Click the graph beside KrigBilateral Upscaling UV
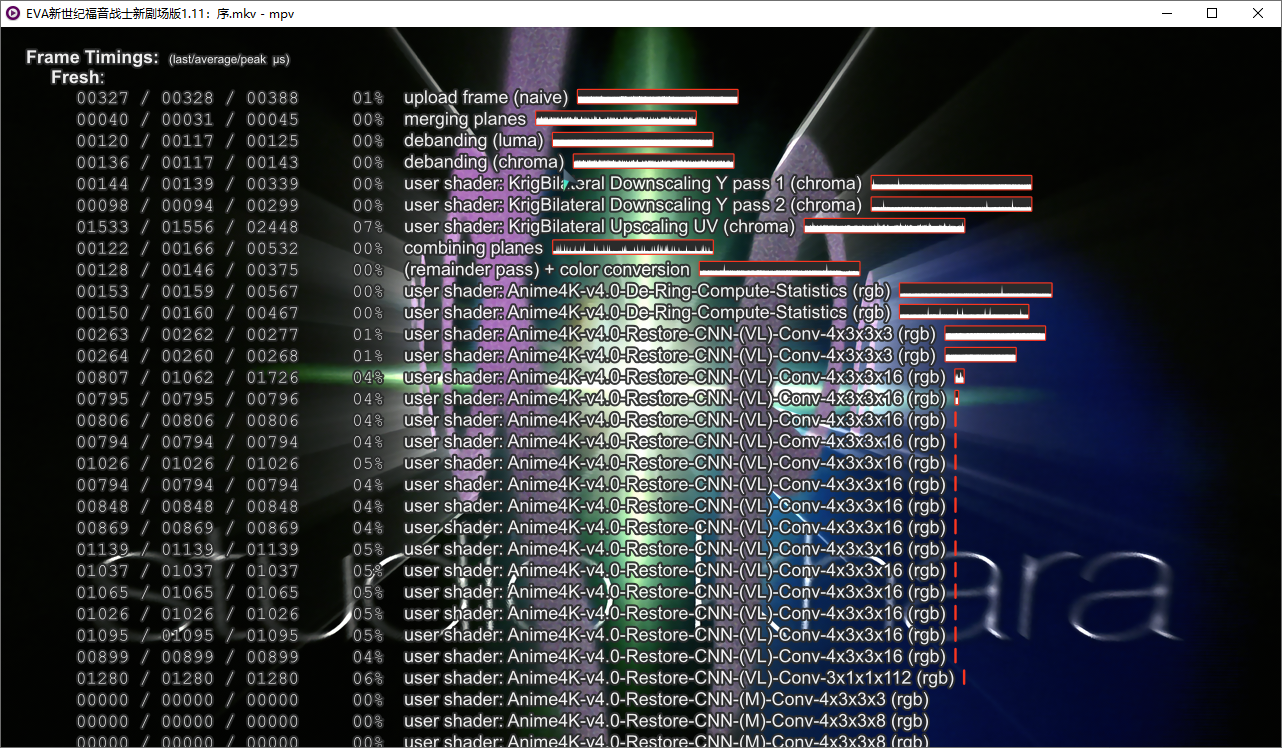 coord(885,226)
